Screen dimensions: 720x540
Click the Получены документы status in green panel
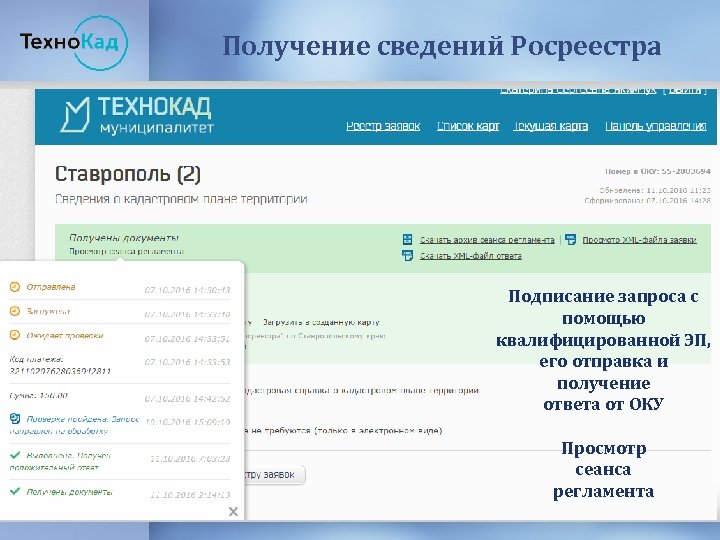(x=124, y=238)
